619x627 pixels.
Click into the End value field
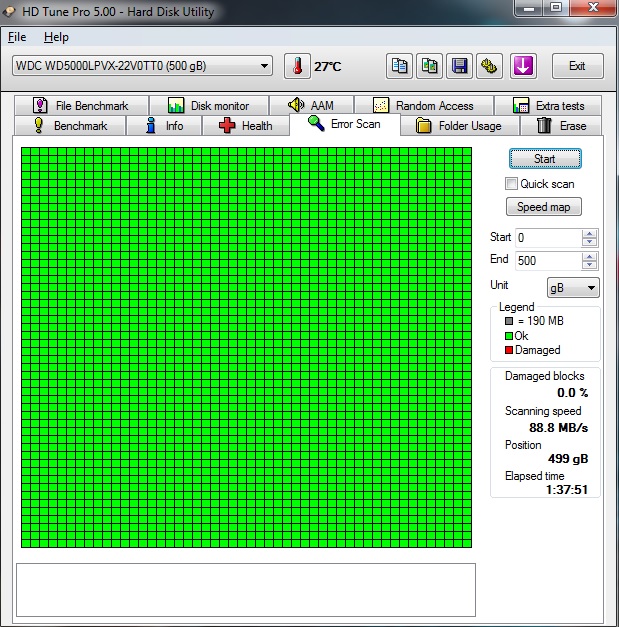tap(547, 260)
